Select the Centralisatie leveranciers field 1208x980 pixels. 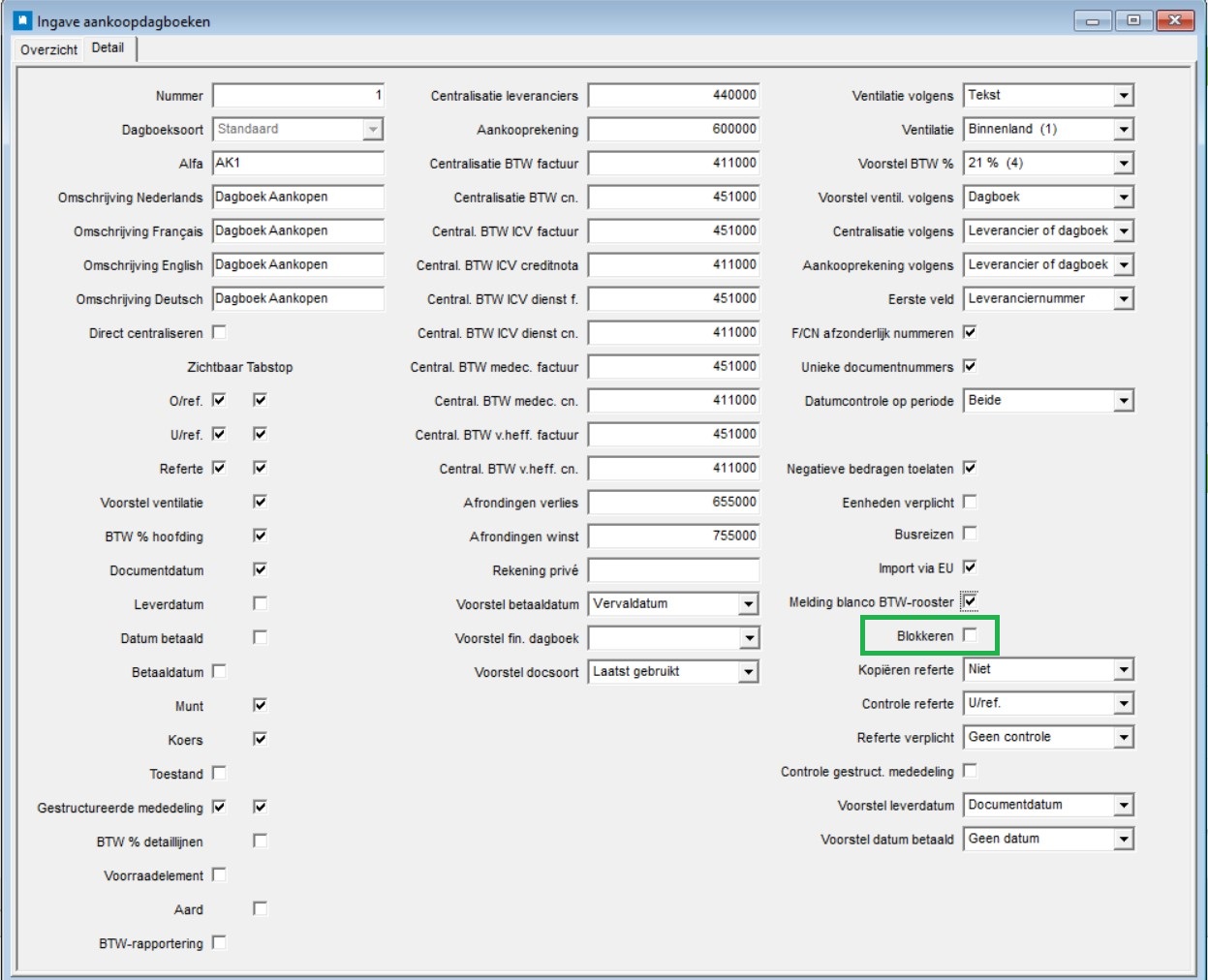[673, 95]
